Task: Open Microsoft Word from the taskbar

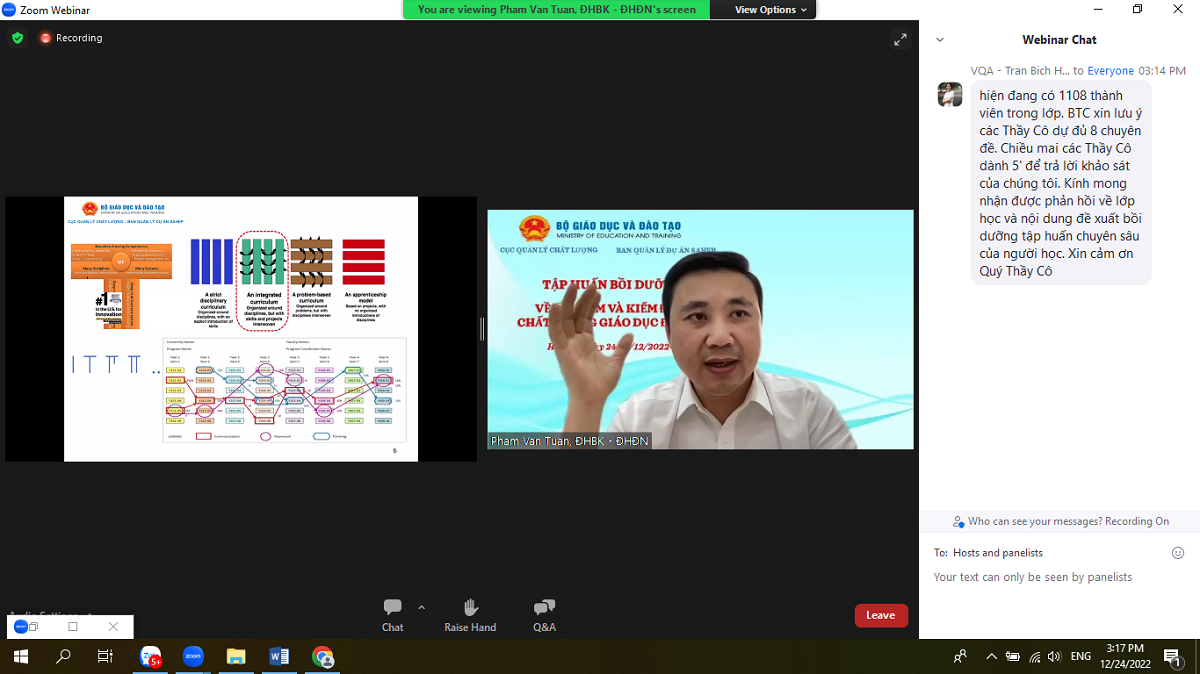Action: (279, 656)
